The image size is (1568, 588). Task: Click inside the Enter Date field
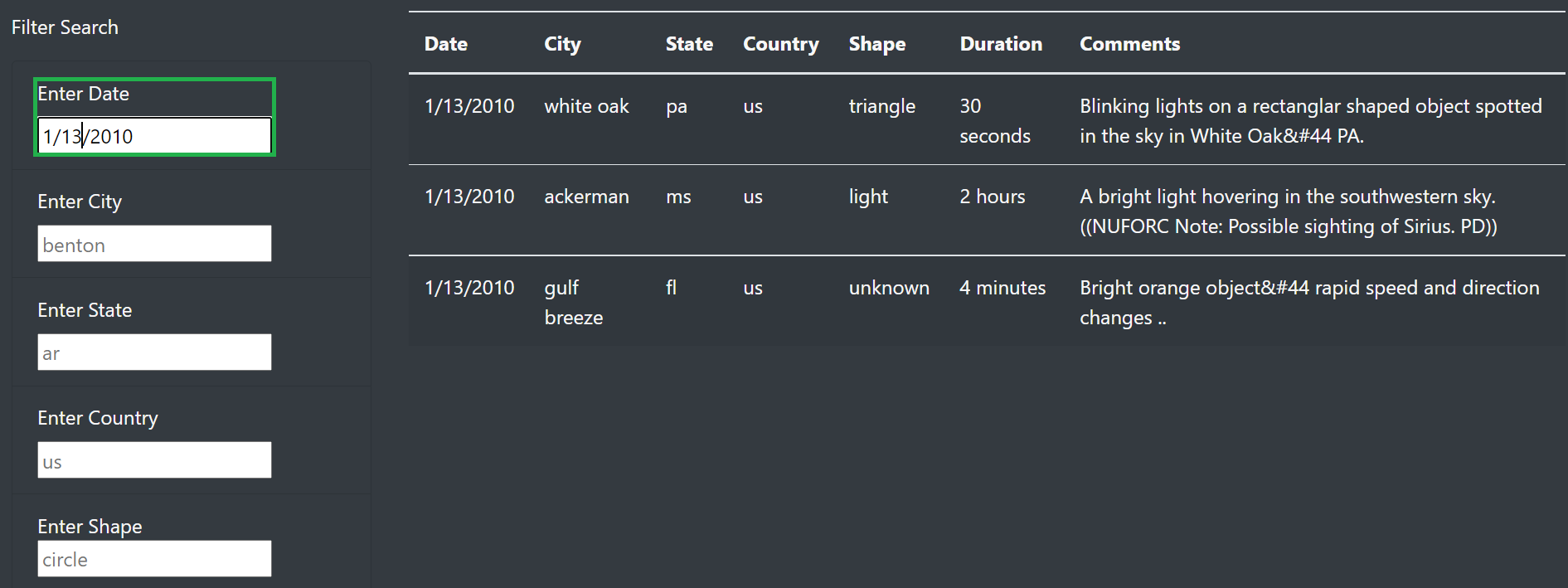(153, 135)
